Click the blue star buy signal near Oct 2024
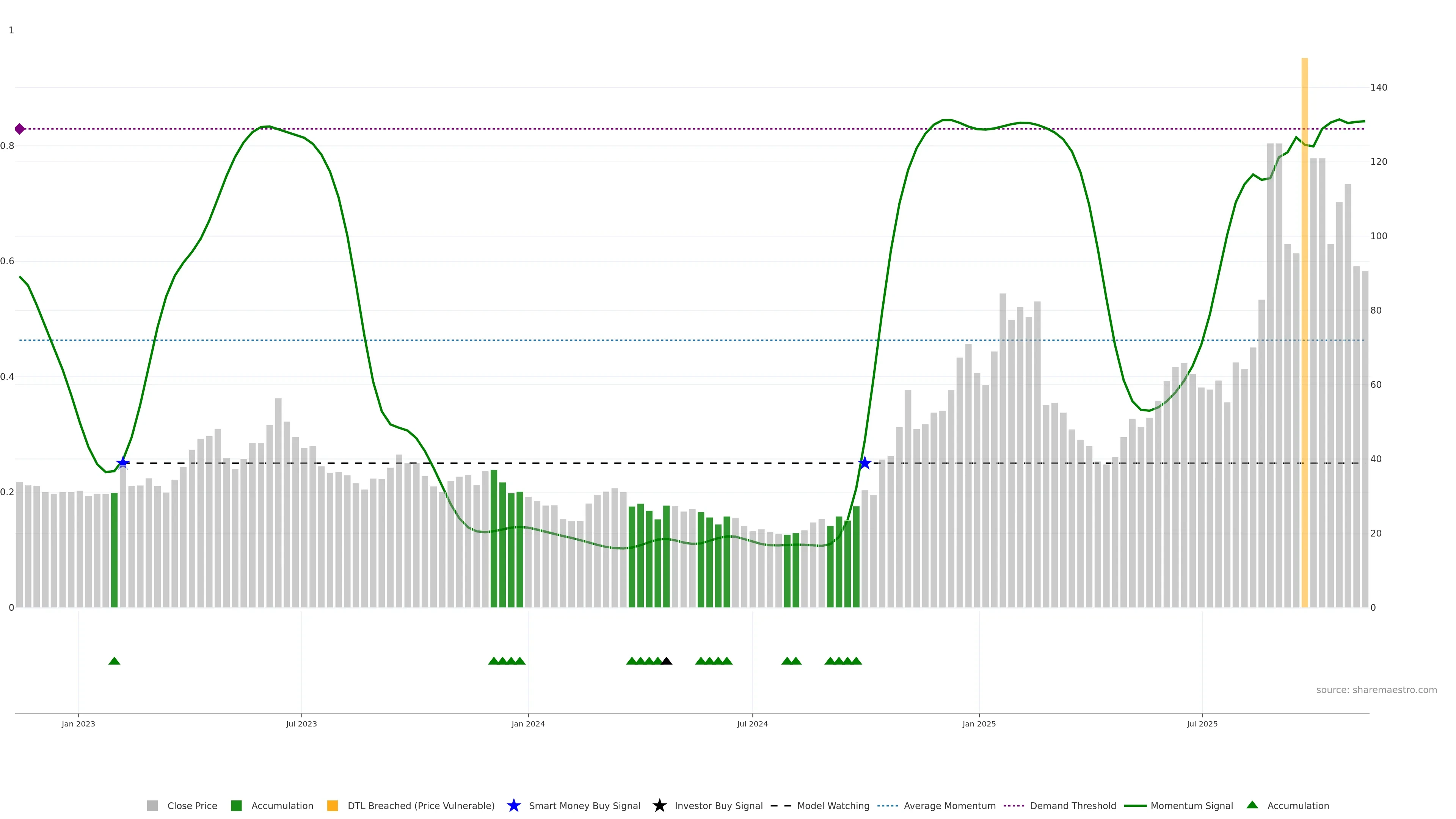The image size is (1456, 819). coord(864,463)
